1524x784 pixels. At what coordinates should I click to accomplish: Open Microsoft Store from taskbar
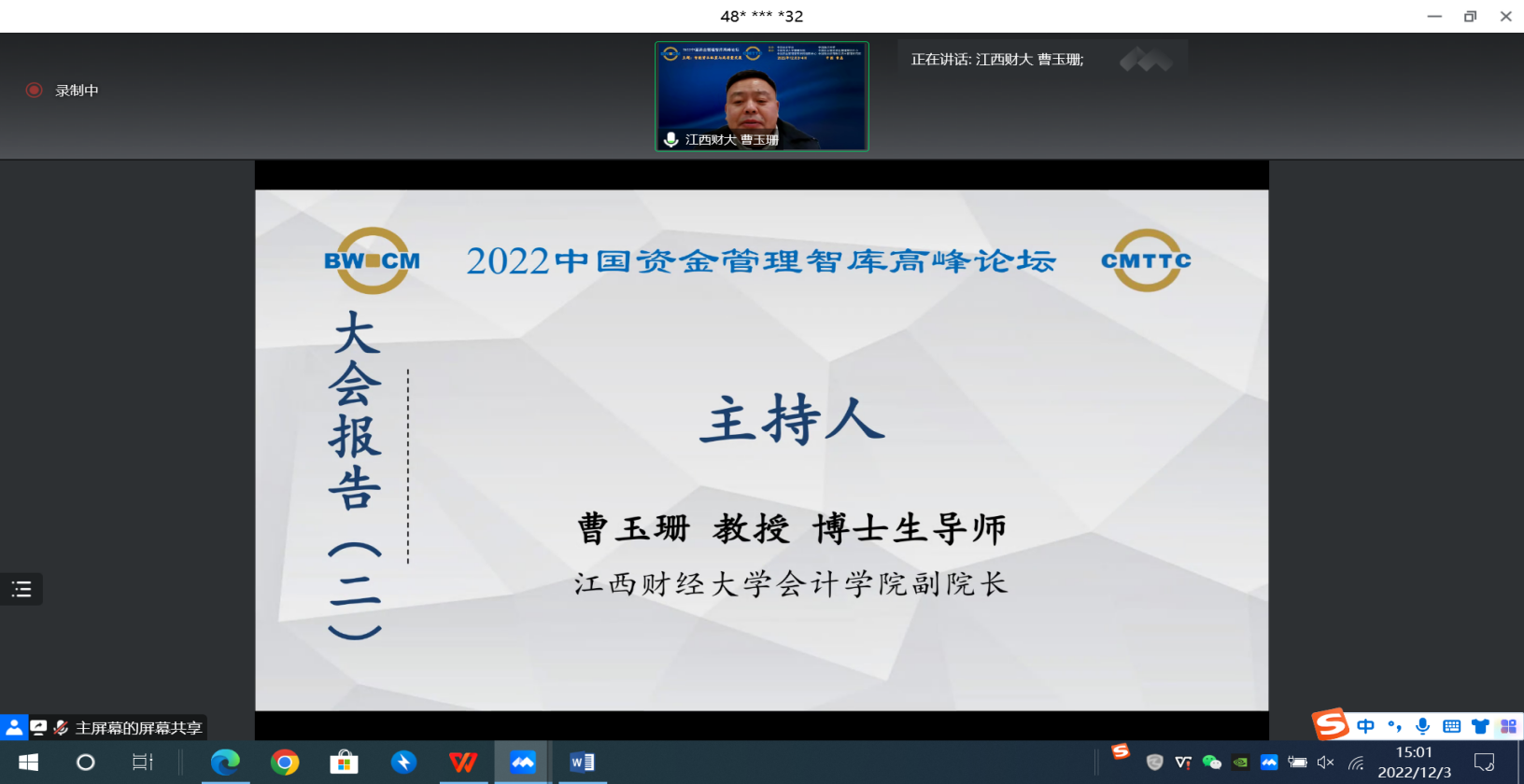[344, 763]
